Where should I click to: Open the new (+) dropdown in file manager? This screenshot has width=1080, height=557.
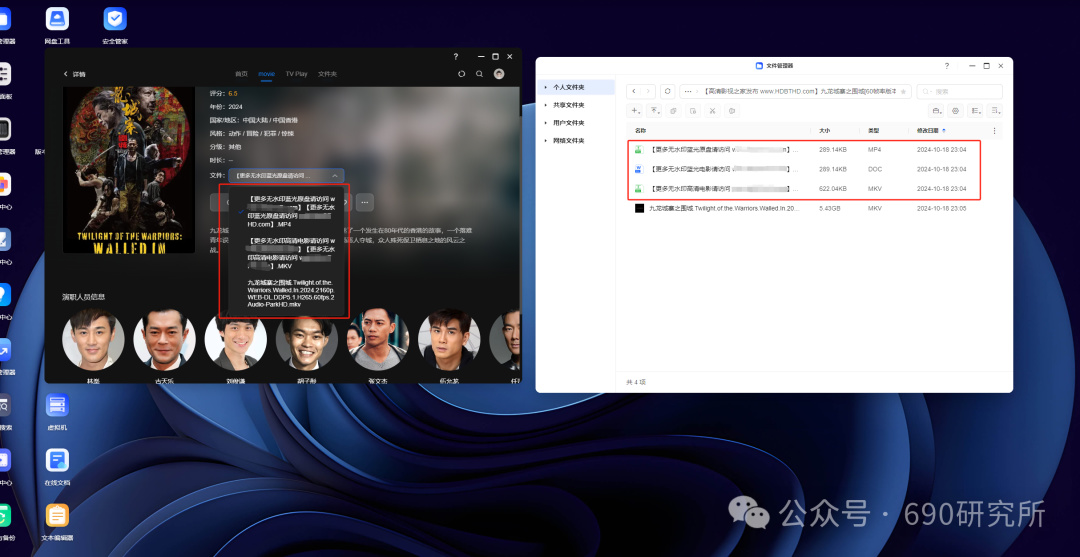pyautogui.click(x=634, y=111)
